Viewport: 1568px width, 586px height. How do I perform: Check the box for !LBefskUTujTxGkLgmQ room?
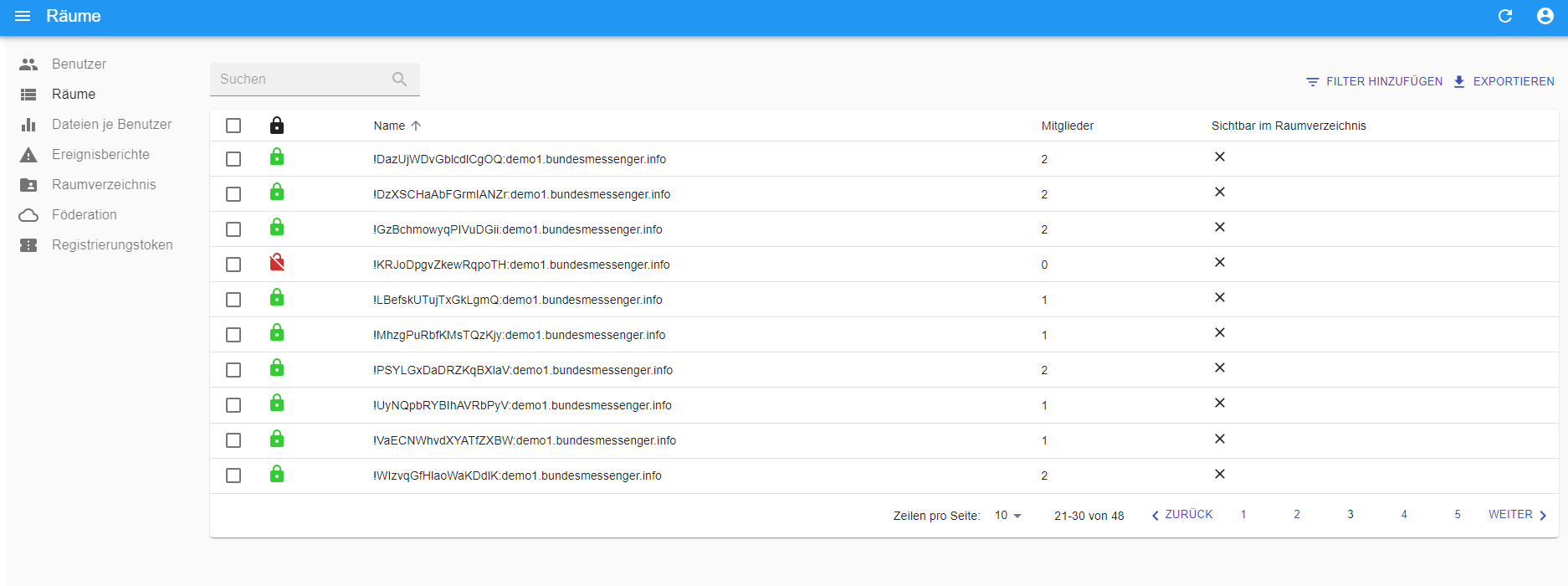coord(233,300)
